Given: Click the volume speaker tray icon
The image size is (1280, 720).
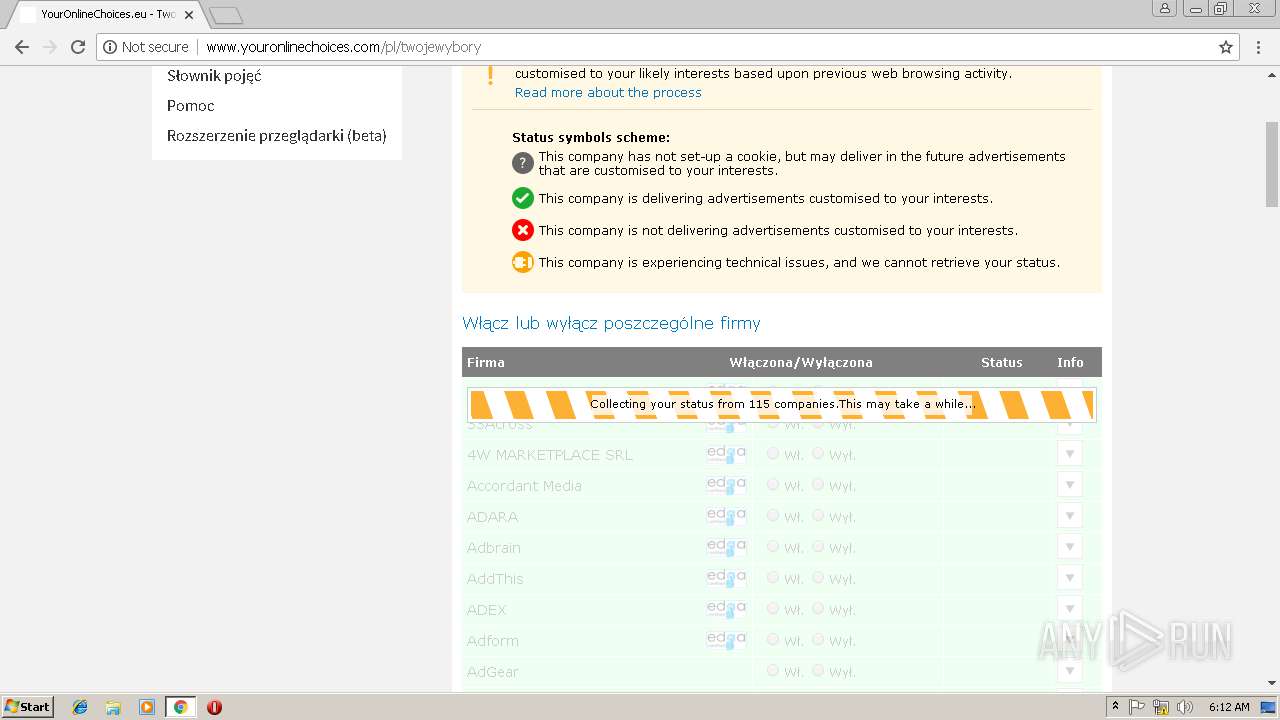Looking at the screenshot, I should click(1185, 707).
